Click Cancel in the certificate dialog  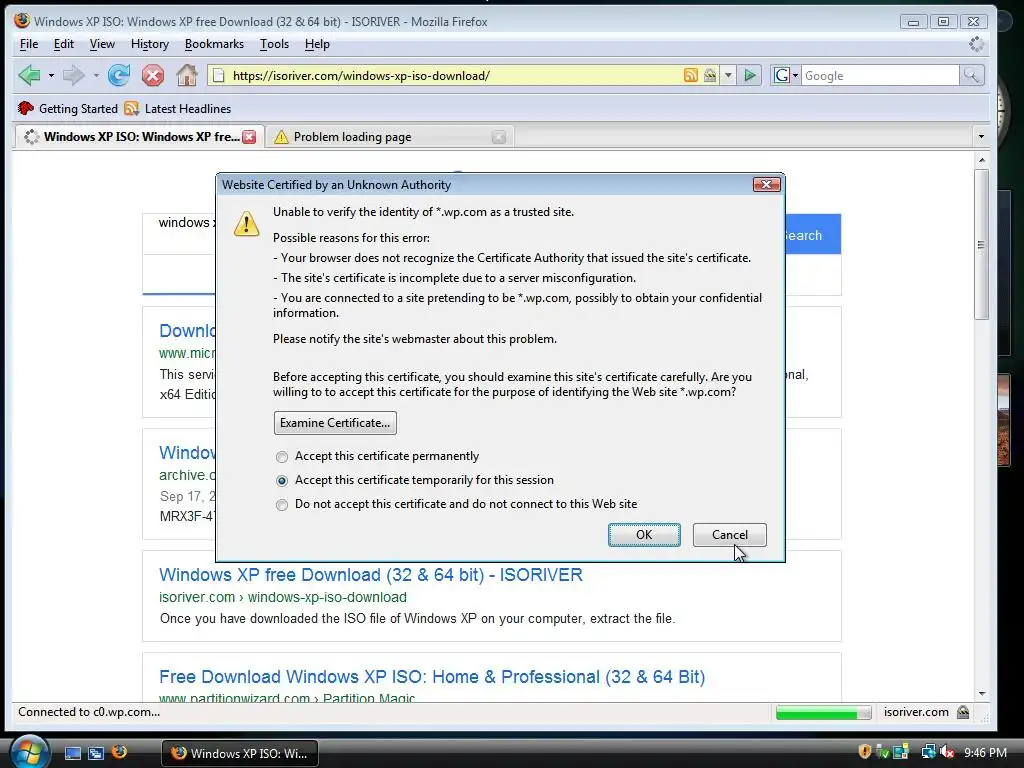point(729,535)
